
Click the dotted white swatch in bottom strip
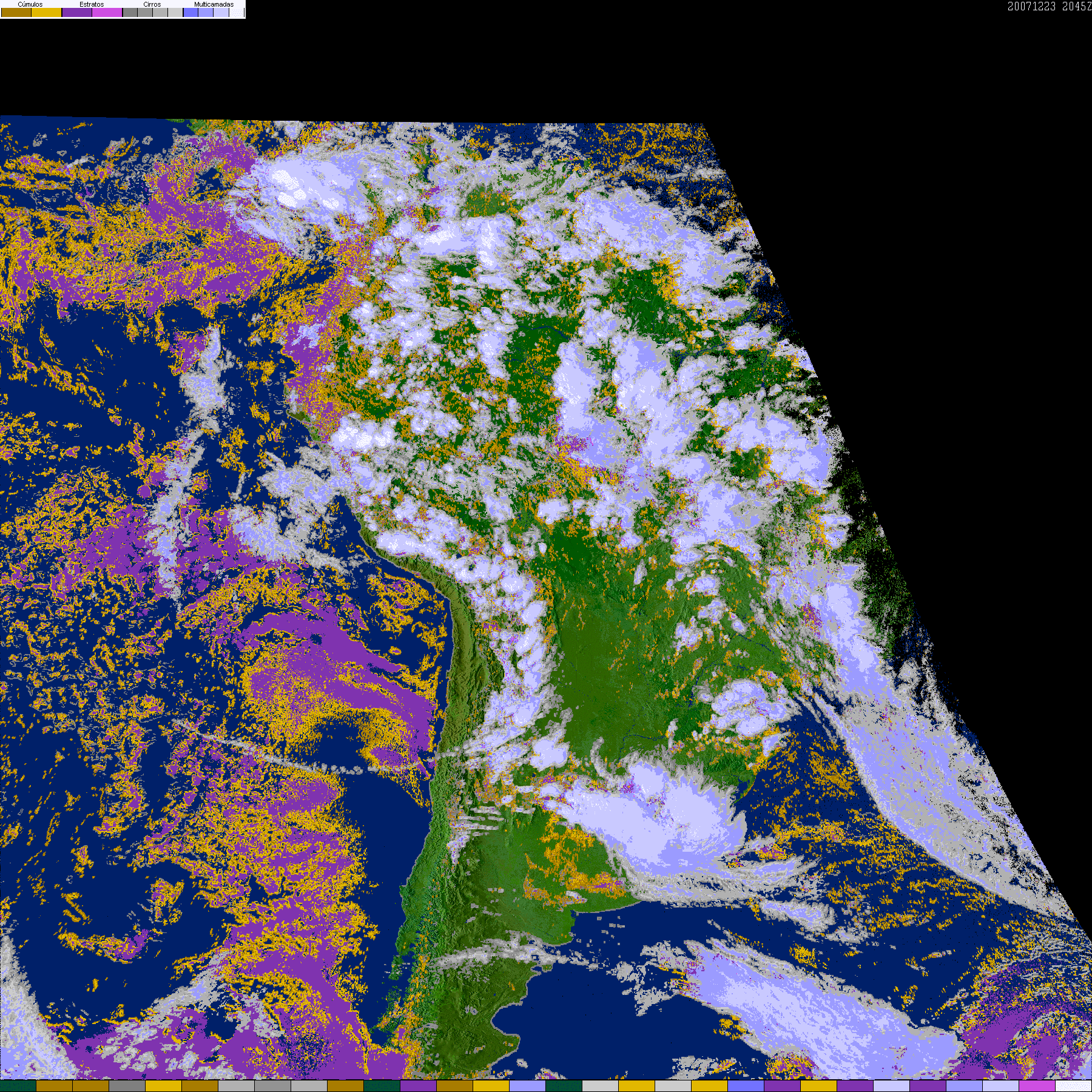point(1074,1086)
